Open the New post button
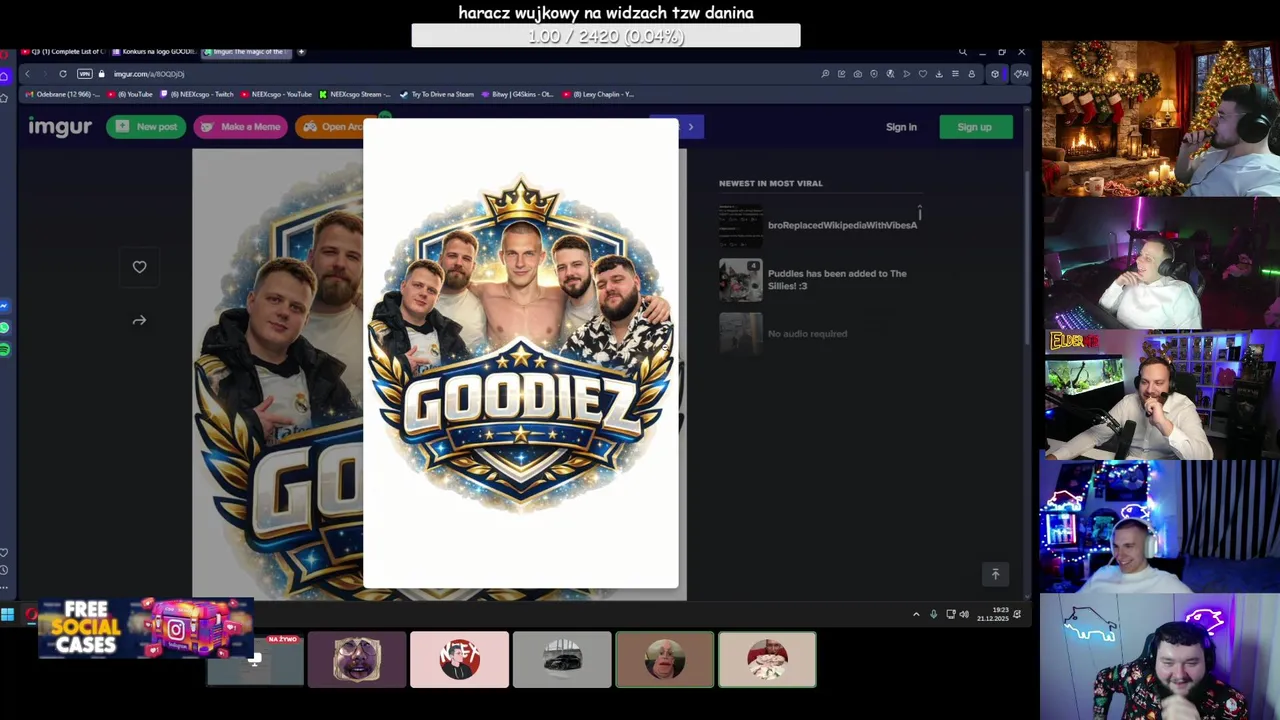Viewport: 1280px width, 720px height. pyautogui.click(x=146, y=127)
